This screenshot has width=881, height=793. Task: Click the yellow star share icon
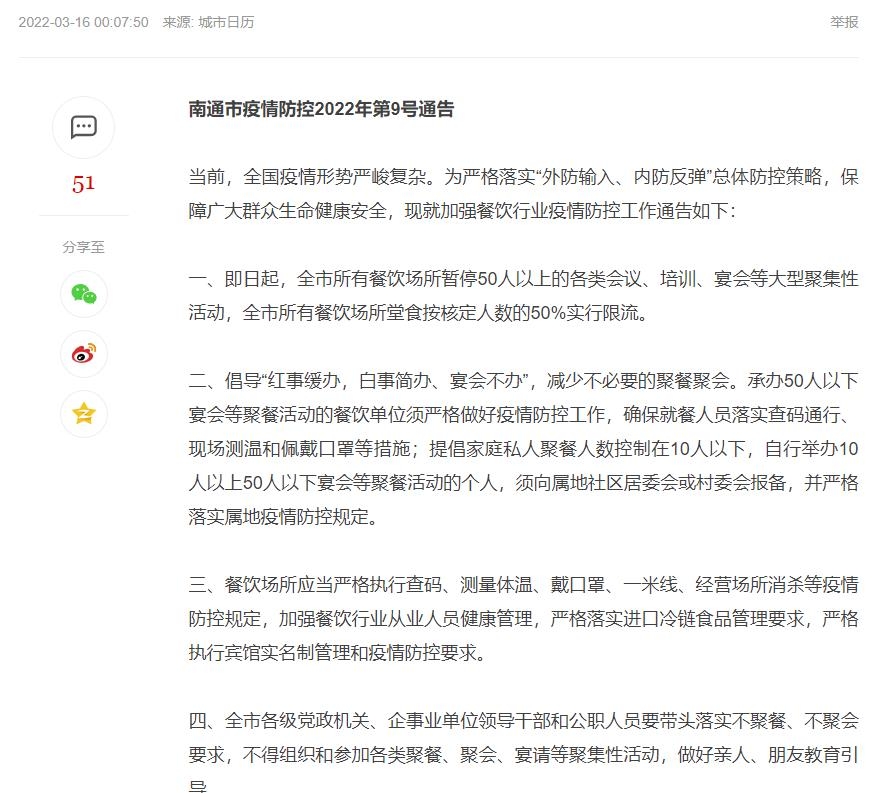84,413
